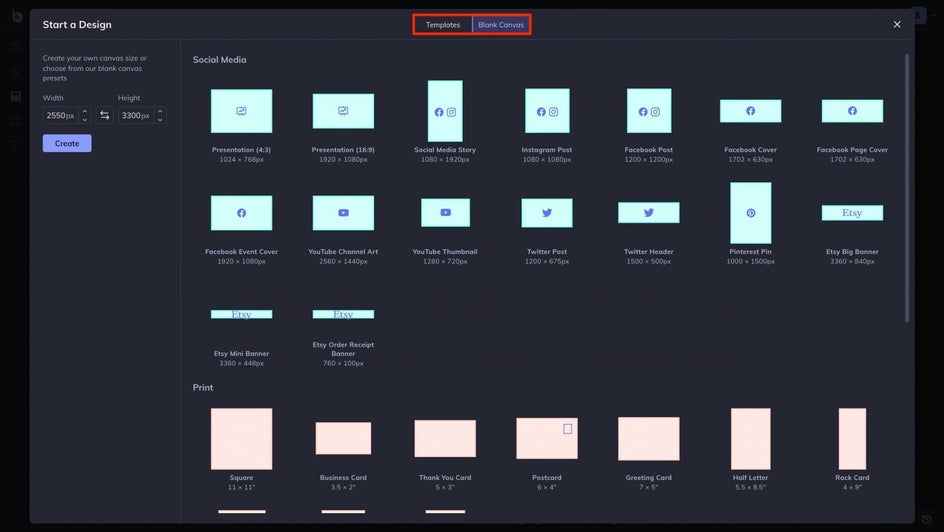
Task: Decrease the height with down stepper arrow
Action: 160,119
